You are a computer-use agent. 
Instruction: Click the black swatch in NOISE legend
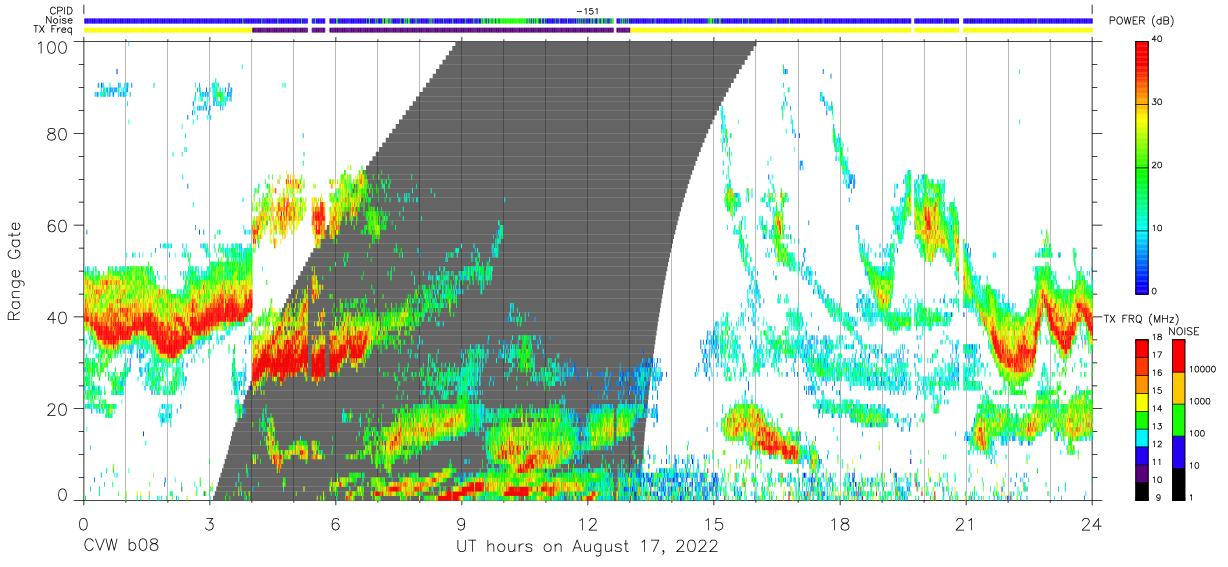1178,483
